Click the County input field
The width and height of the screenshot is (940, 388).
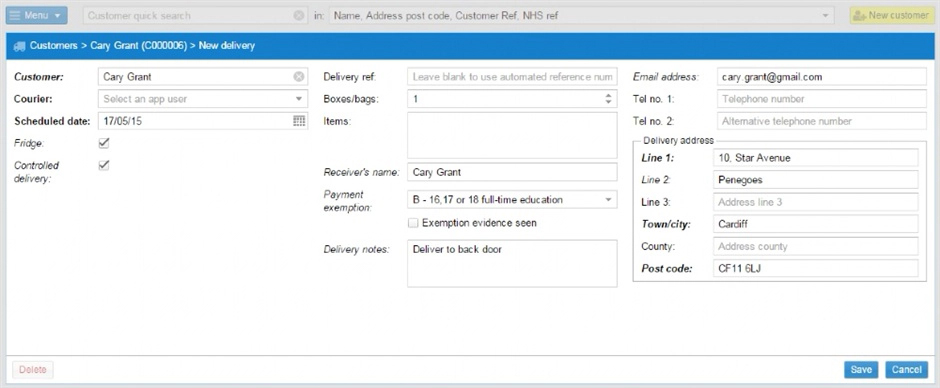(x=816, y=246)
